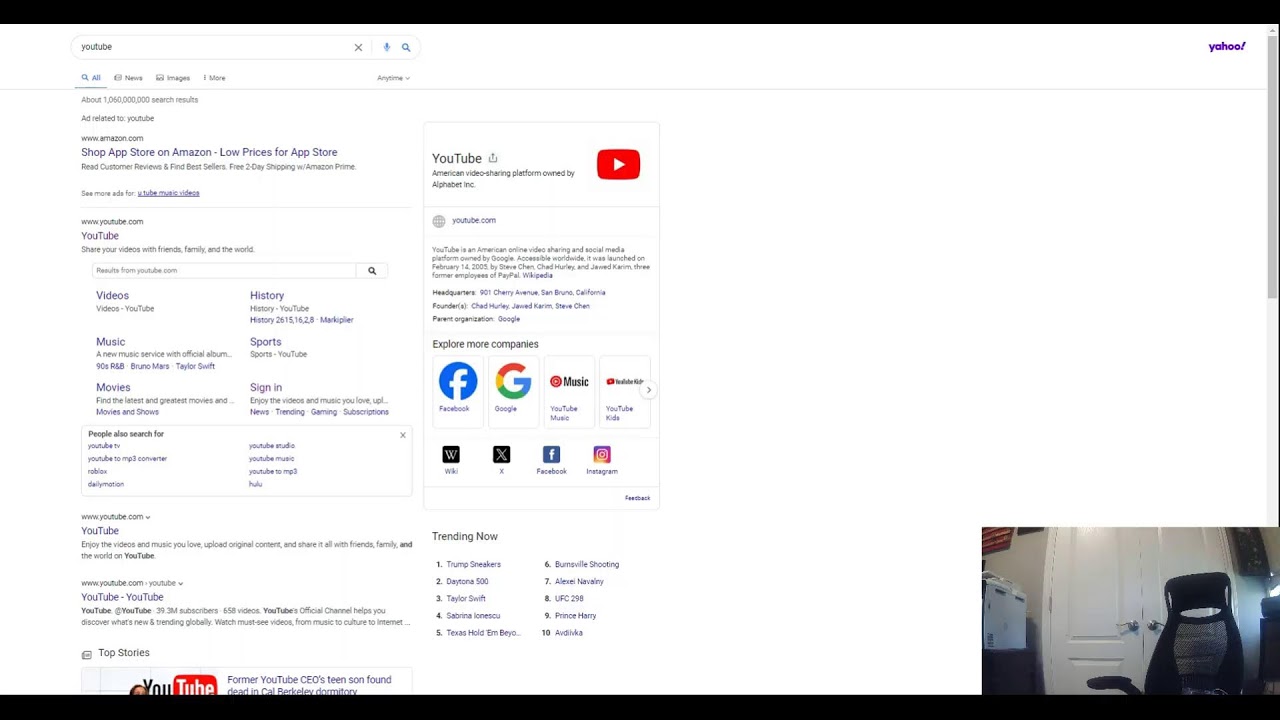1280x720 pixels.
Task: Close the People also search for box
Action: click(403, 435)
